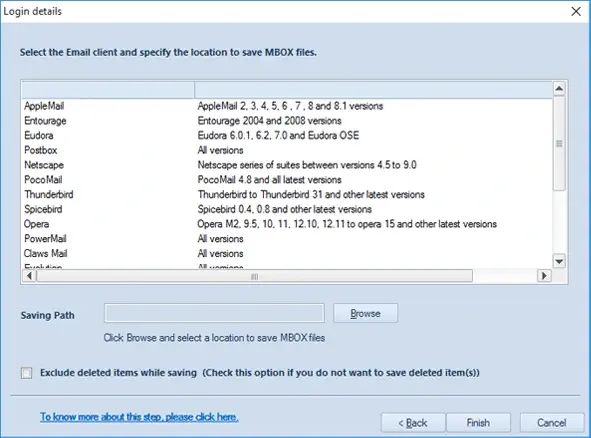
Task: Click the vertical scrollbar thumb
Action: (559, 143)
